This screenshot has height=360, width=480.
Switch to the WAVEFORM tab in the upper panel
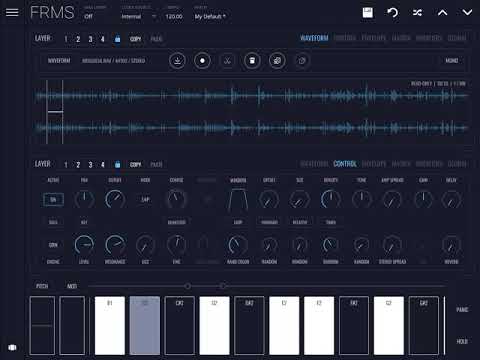click(x=314, y=38)
